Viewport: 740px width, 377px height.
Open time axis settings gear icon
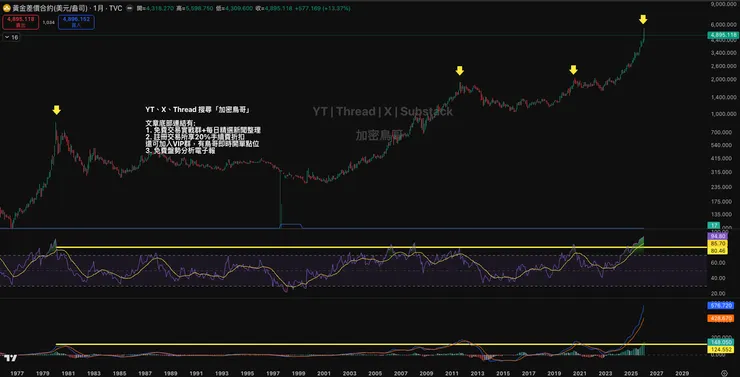[724, 372]
